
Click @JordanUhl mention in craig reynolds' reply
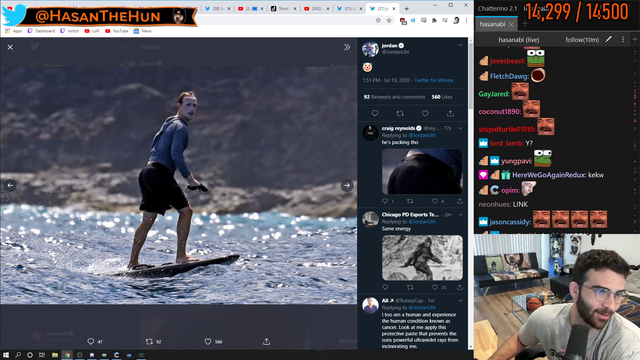click(x=422, y=135)
